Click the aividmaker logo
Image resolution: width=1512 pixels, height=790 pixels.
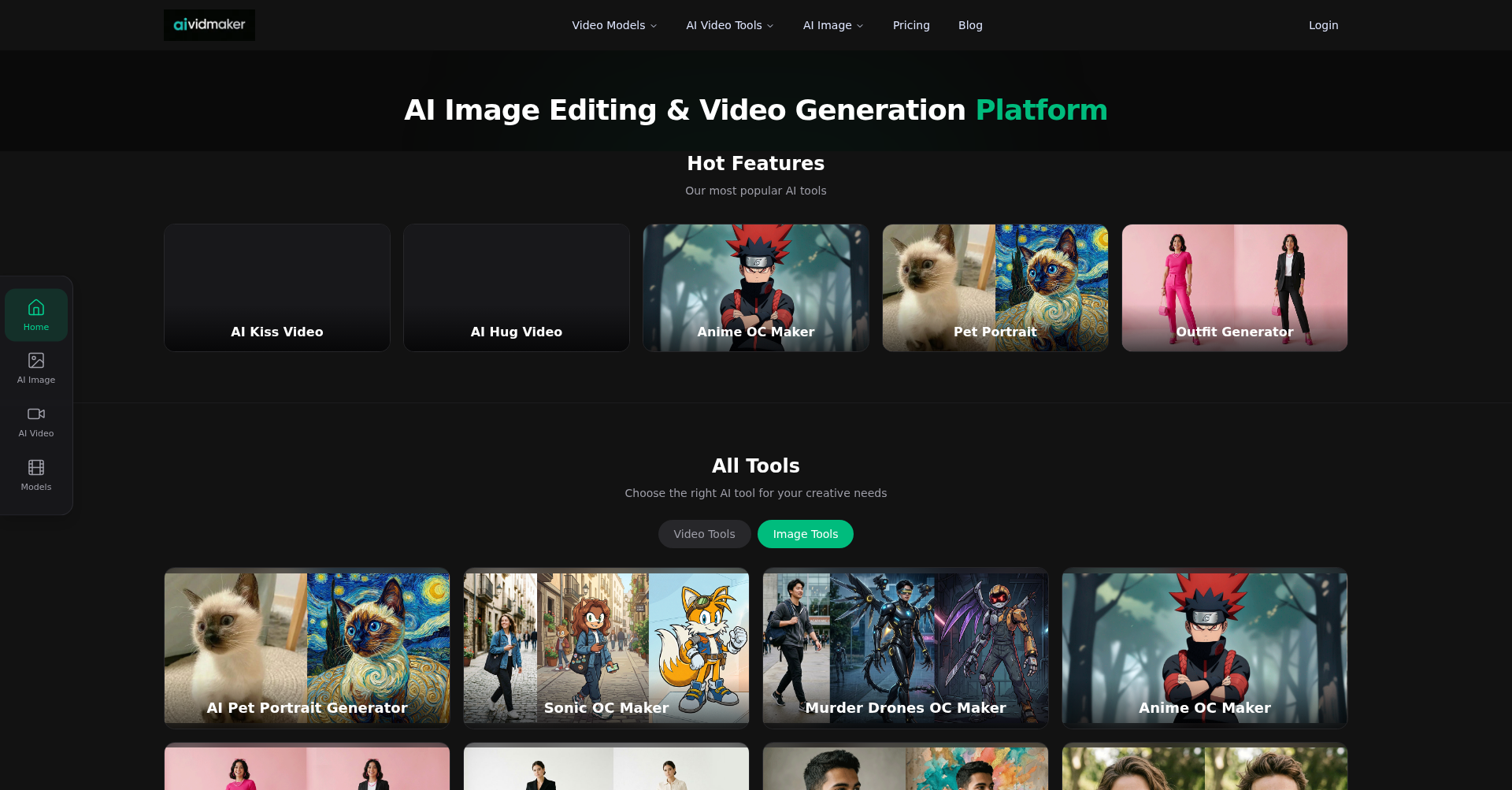click(x=209, y=24)
